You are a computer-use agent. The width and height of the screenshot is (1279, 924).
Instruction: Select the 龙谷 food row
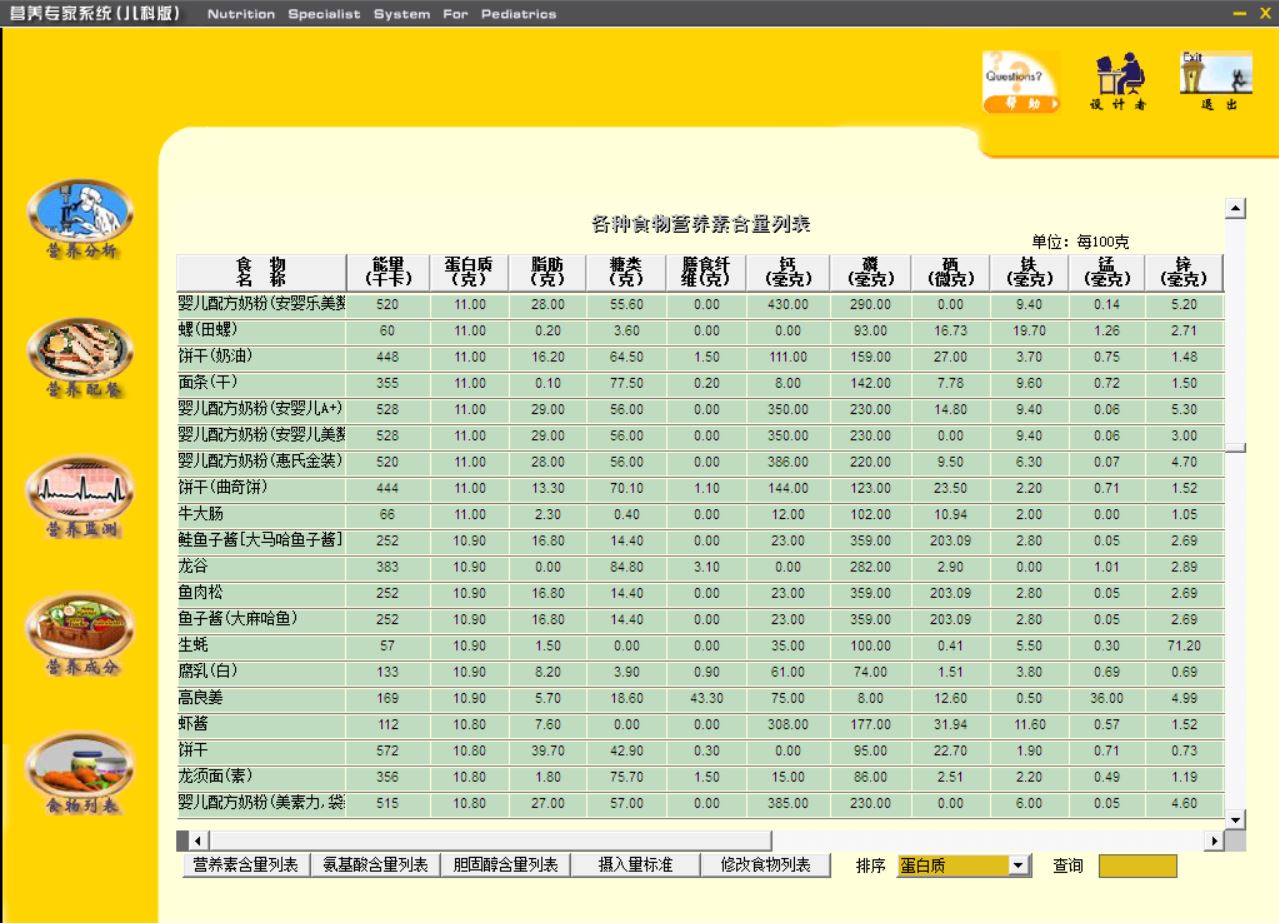(700, 566)
